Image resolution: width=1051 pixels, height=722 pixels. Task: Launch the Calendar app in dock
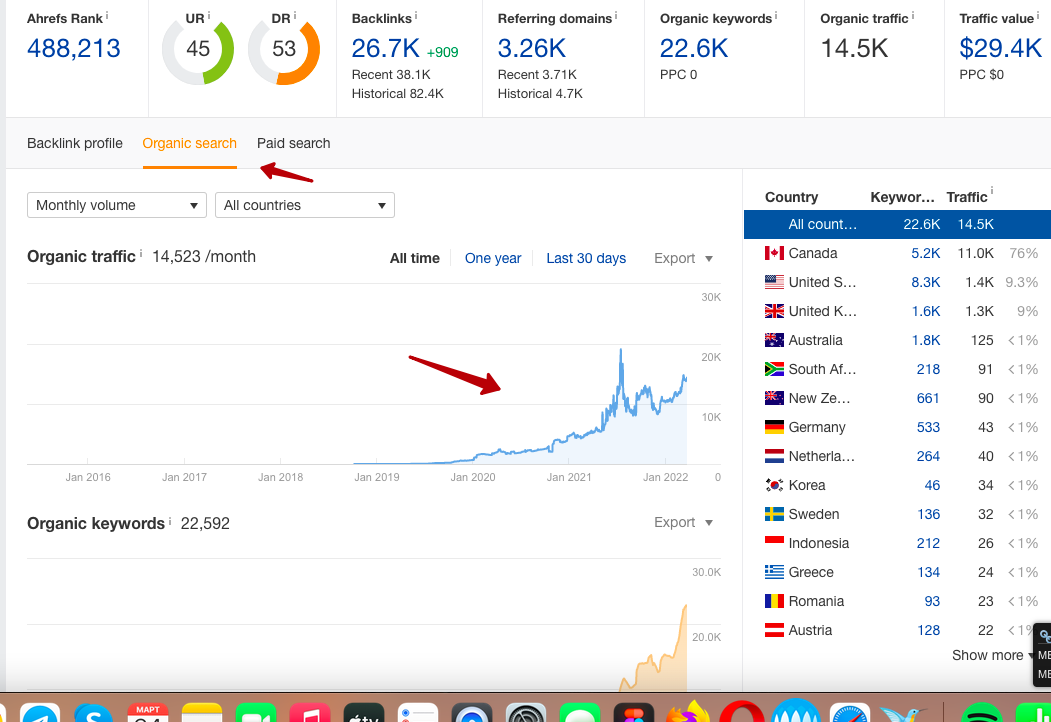148,711
